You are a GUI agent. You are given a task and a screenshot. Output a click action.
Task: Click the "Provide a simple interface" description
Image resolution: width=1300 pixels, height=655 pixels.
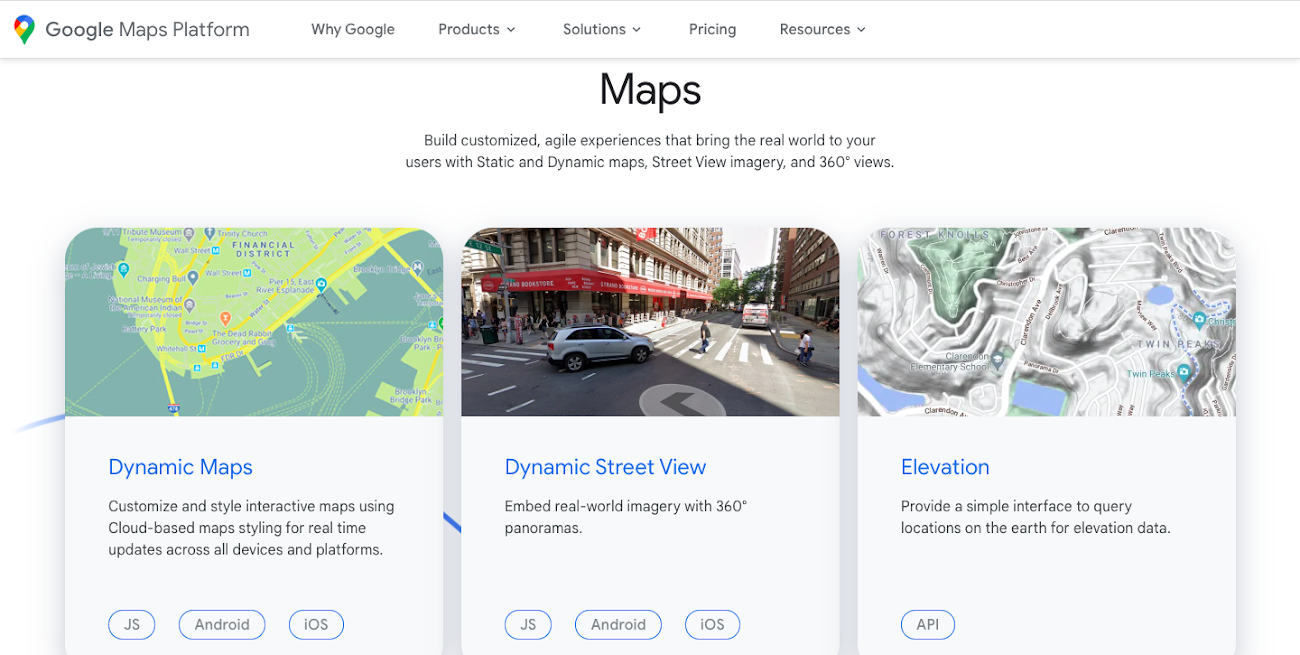coord(1035,517)
